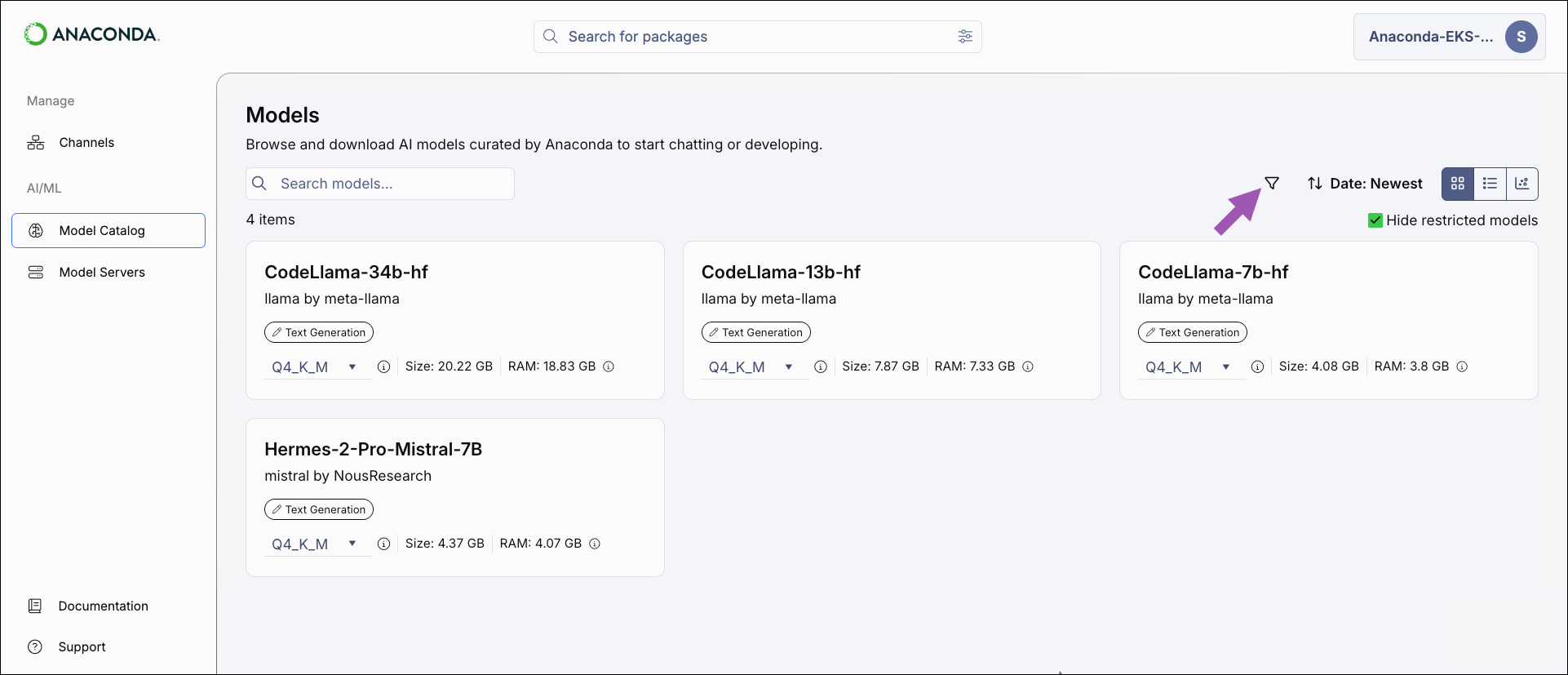Click the "4 items" count text
This screenshot has height=675, width=1568.
(271, 220)
